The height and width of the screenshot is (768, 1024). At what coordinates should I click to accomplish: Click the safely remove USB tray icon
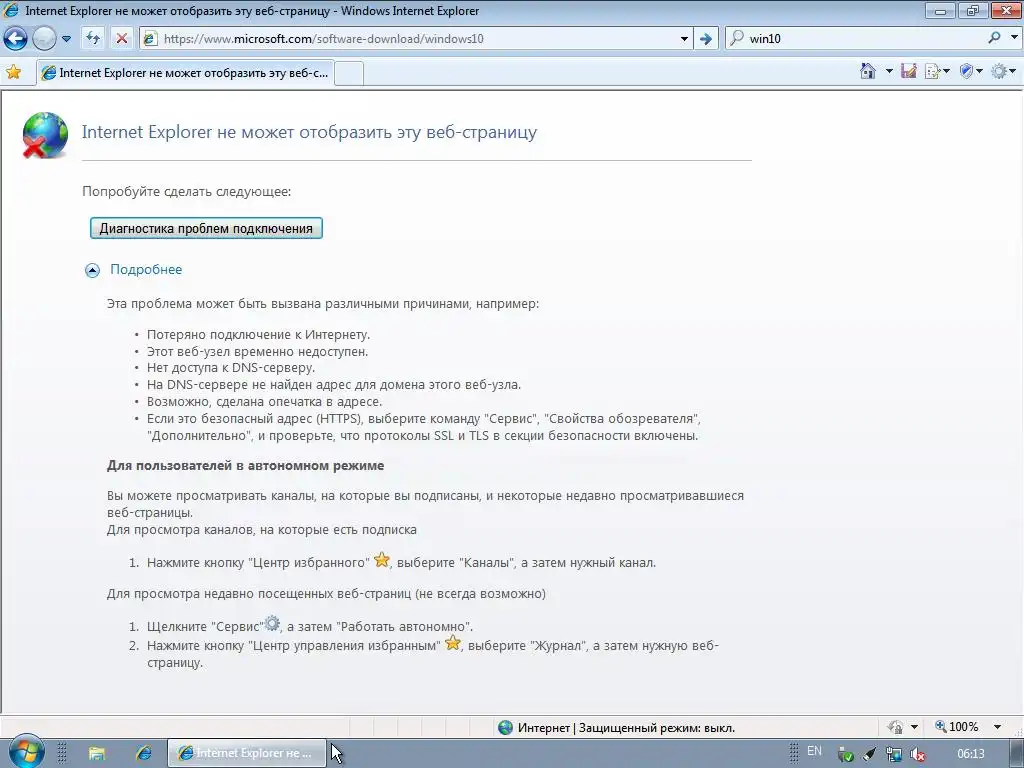870,755
